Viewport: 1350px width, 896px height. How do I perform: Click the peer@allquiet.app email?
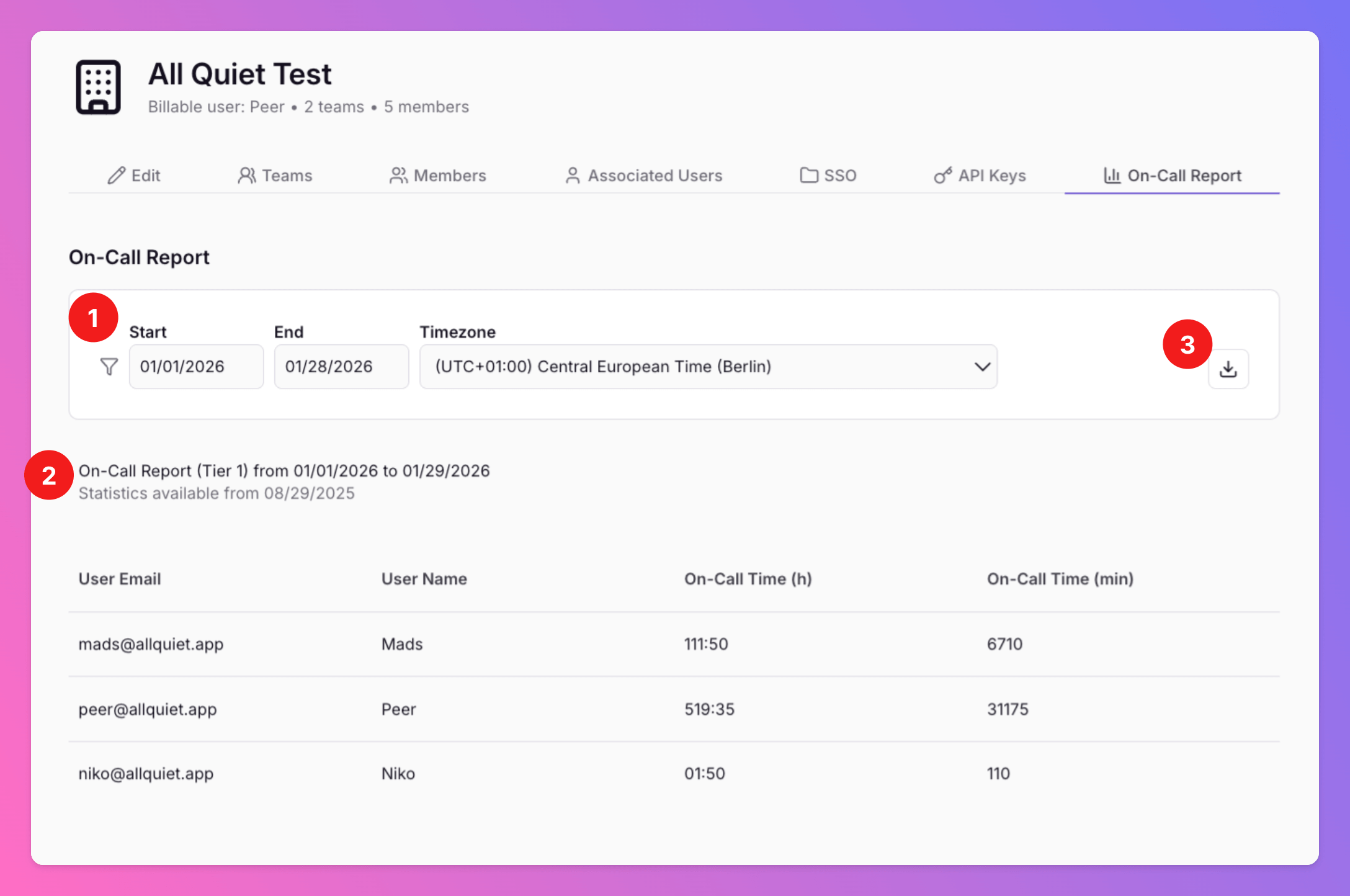point(148,709)
